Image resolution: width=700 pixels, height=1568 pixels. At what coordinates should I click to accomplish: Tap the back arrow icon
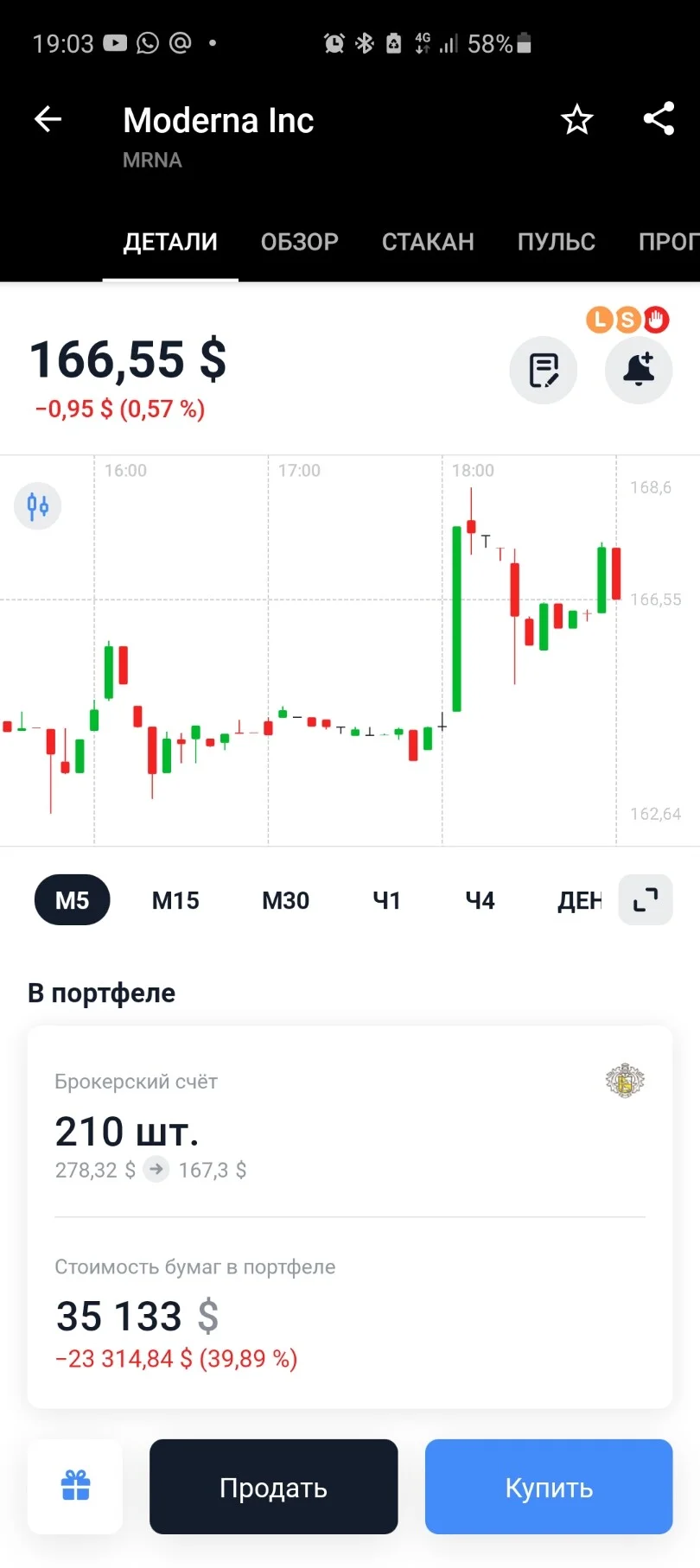coord(48,119)
